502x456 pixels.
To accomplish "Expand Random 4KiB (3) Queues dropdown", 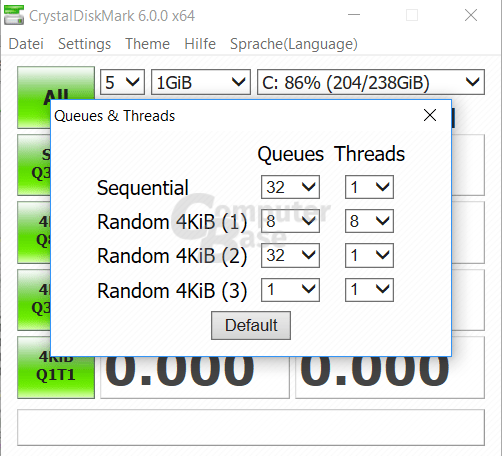I will click(290, 290).
